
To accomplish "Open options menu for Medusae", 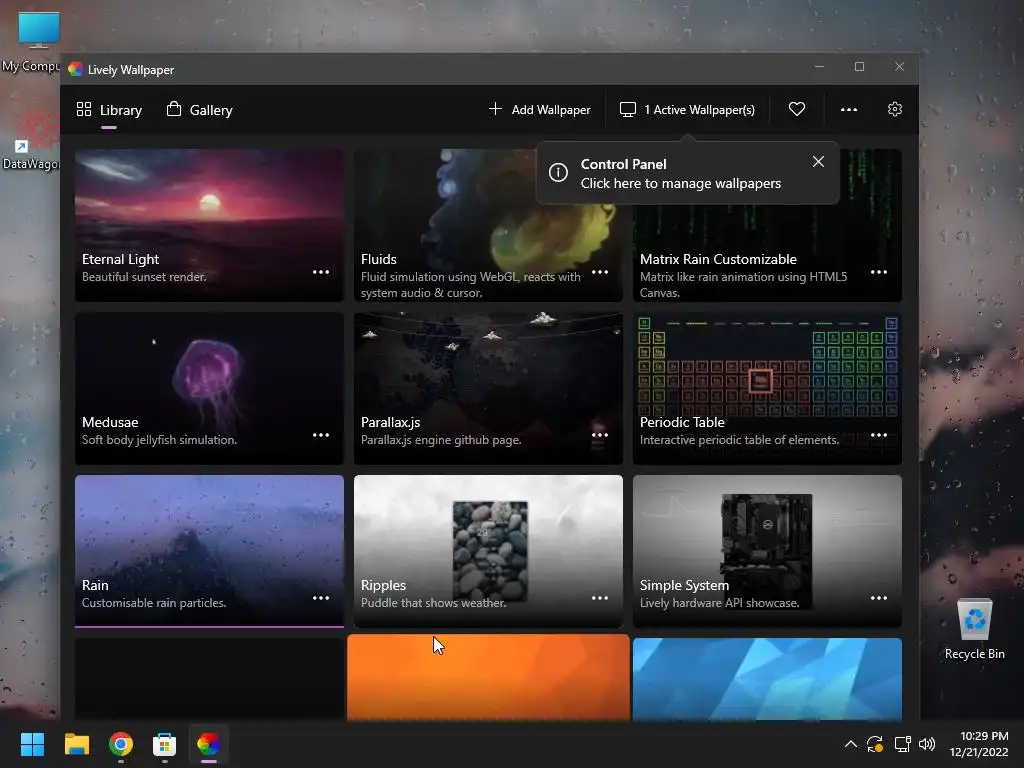I will [x=321, y=436].
